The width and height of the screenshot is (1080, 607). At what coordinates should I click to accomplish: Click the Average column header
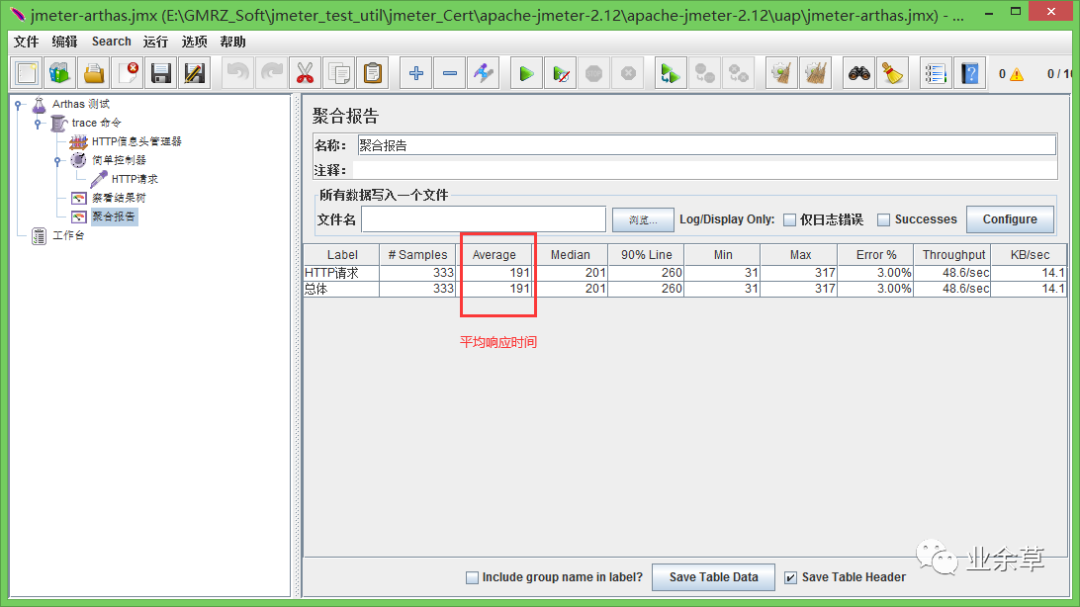494,254
